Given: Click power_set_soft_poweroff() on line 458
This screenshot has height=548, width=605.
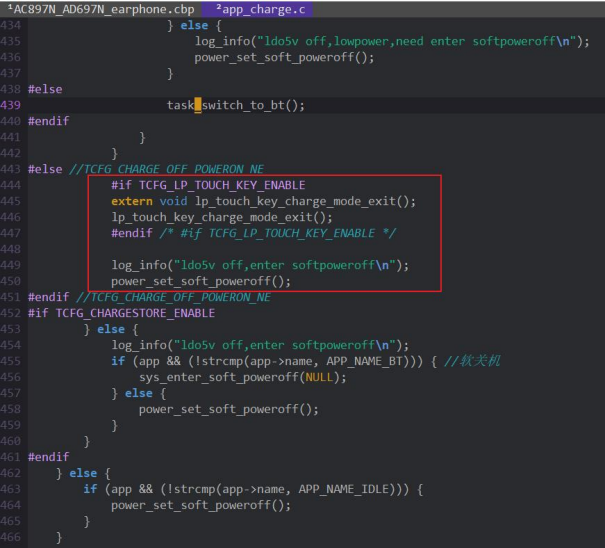Looking at the screenshot, I should 228,409.
